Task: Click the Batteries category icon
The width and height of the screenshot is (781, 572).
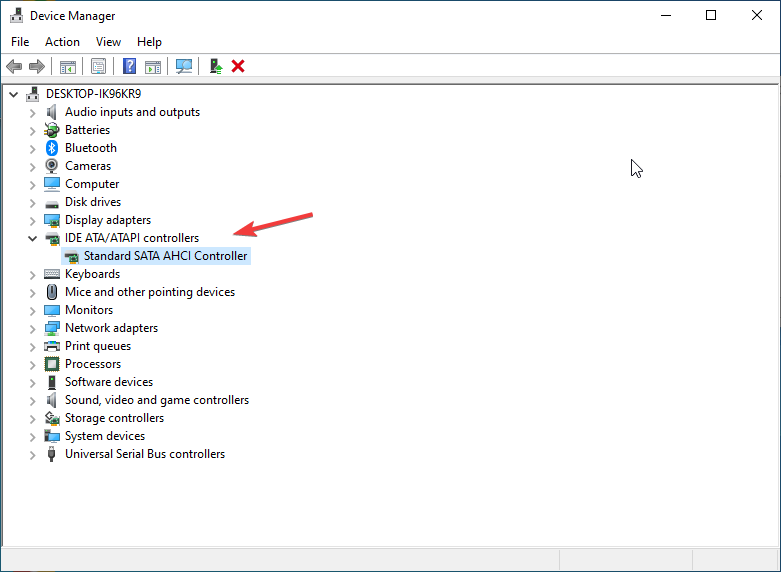Action: pyautogui.click(x=52, y=130)
